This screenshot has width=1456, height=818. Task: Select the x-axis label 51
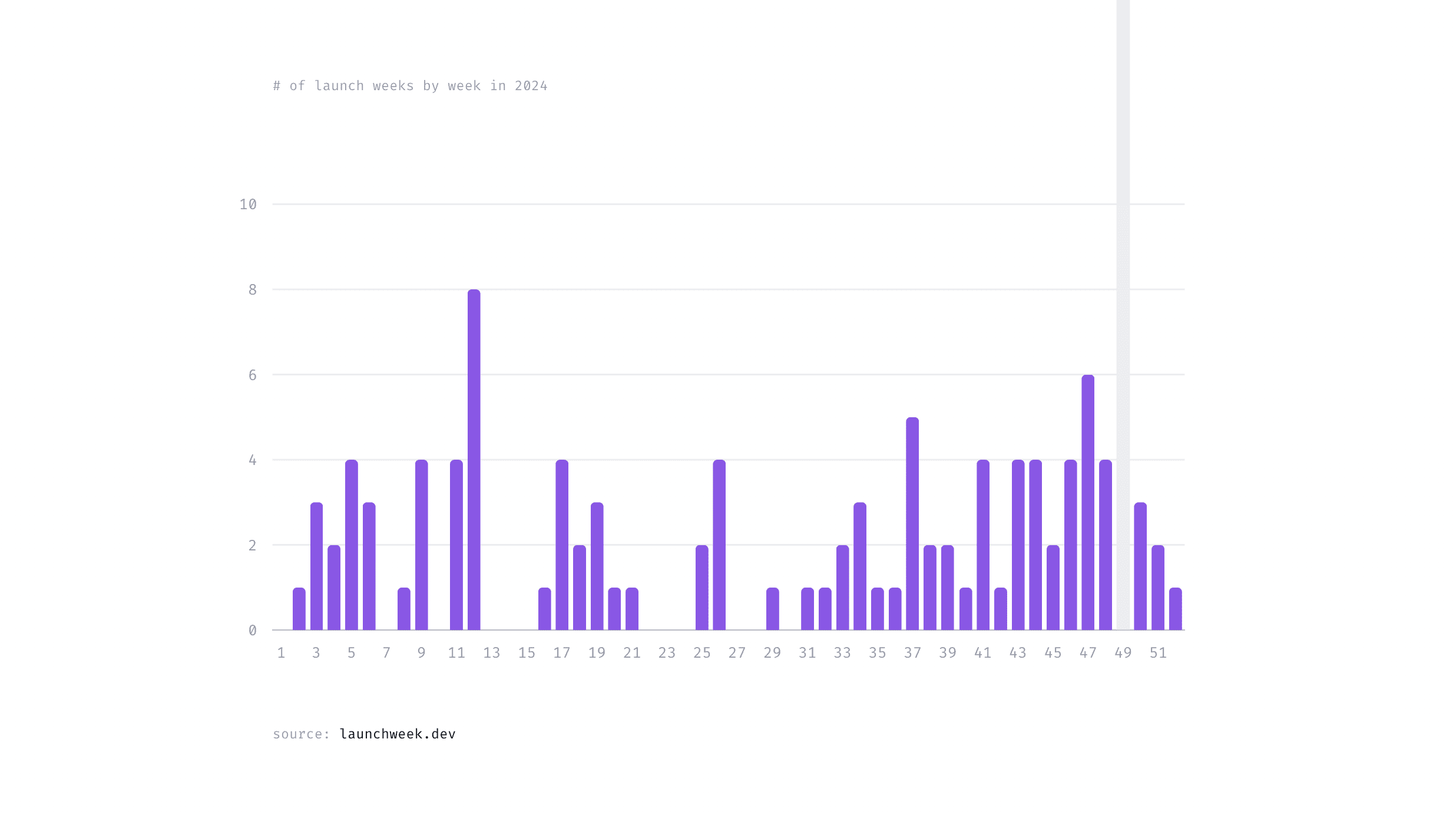[1158, 652]
